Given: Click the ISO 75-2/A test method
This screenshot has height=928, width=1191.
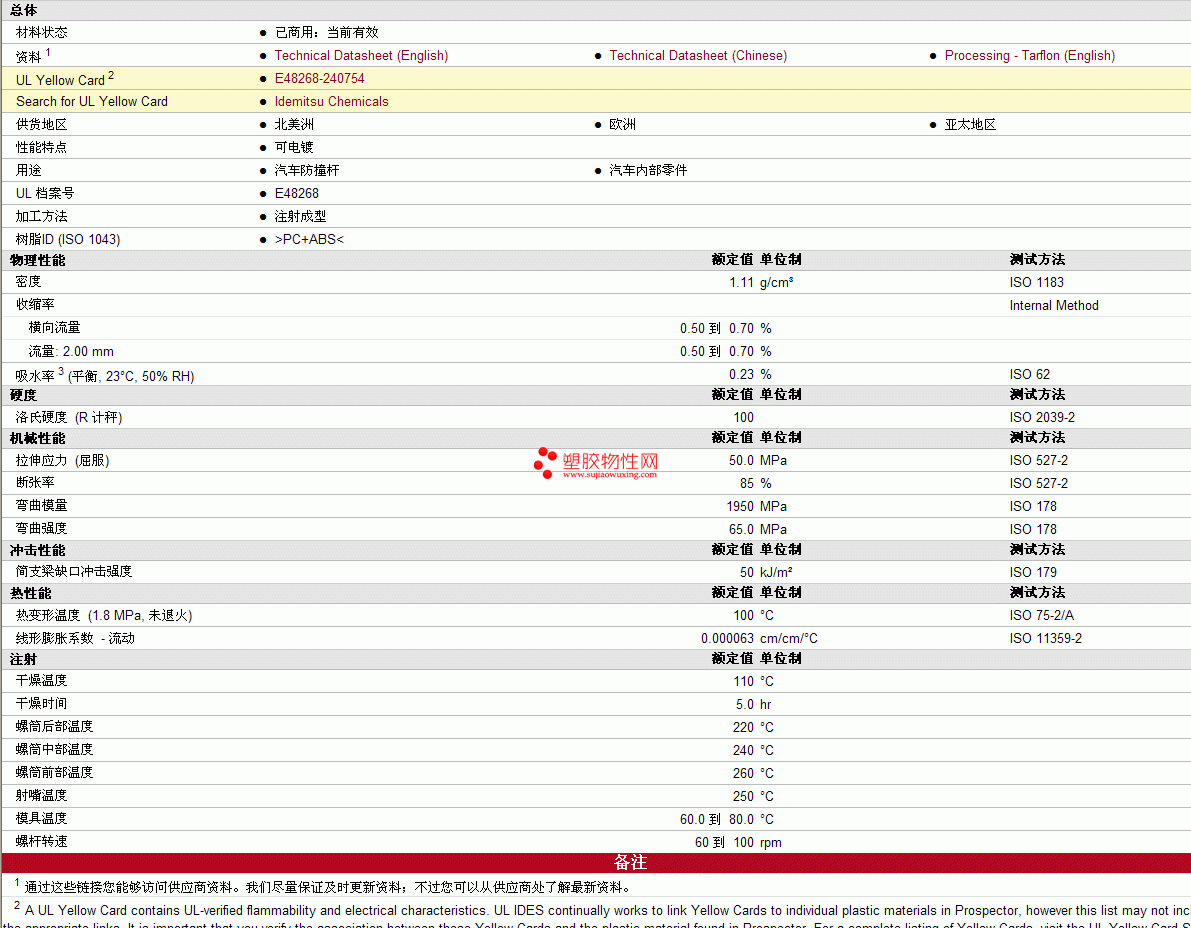Looking at the screenshot, I should tap(1041, 615).
